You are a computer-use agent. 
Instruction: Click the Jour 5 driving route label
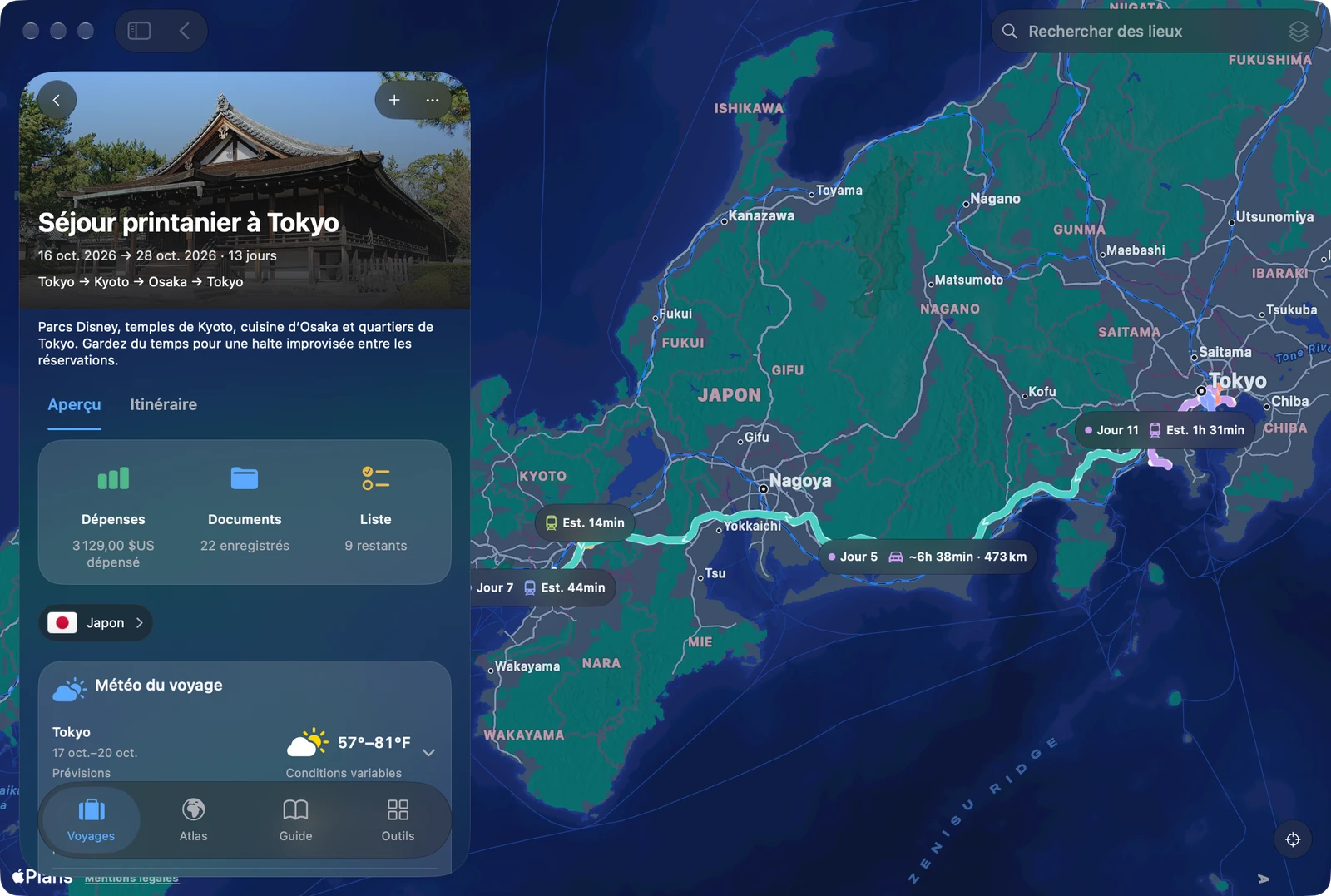928,557
